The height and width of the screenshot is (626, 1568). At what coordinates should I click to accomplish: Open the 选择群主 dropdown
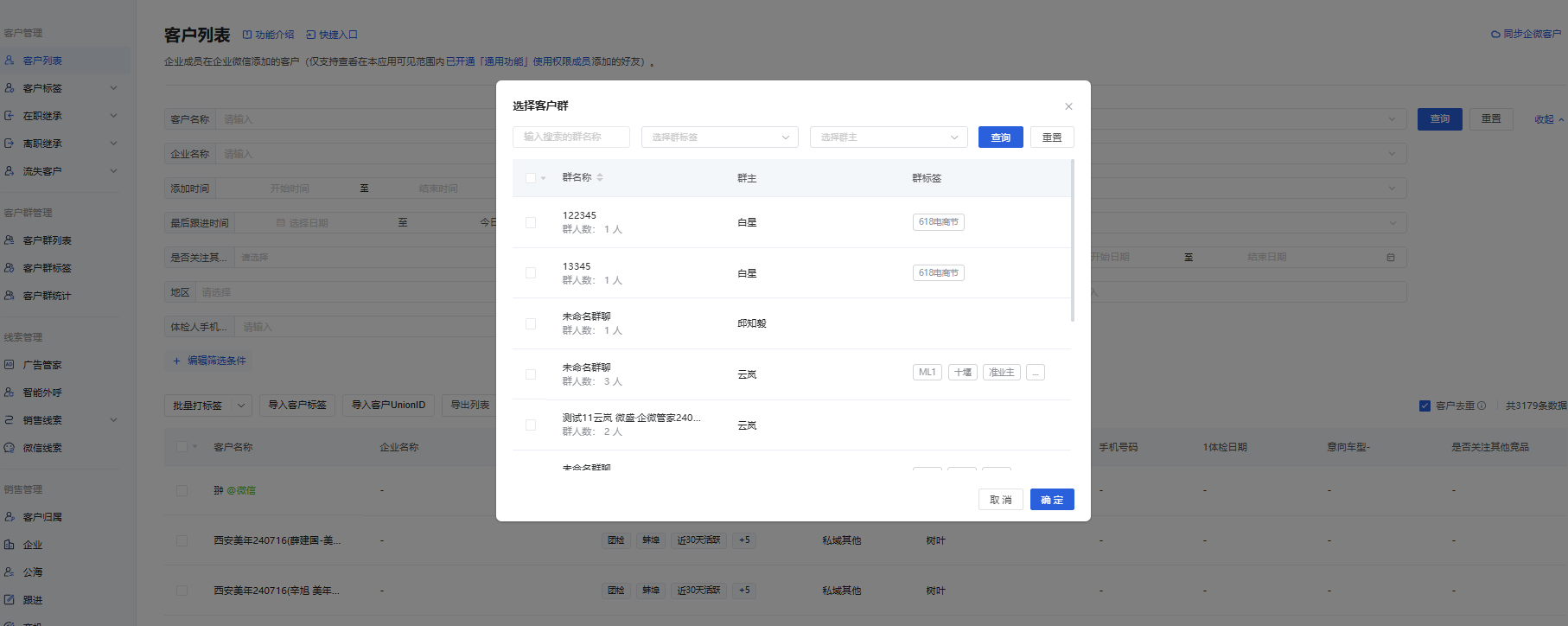(x=889, y=137)
